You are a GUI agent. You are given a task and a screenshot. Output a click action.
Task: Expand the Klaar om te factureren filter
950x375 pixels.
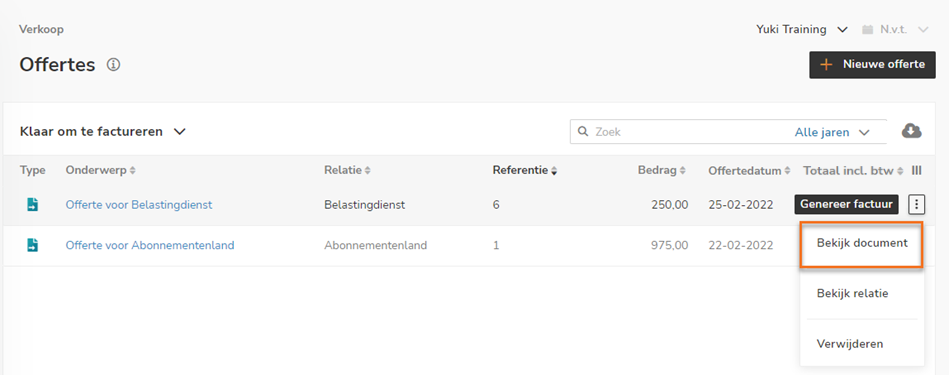coord(102,131)
